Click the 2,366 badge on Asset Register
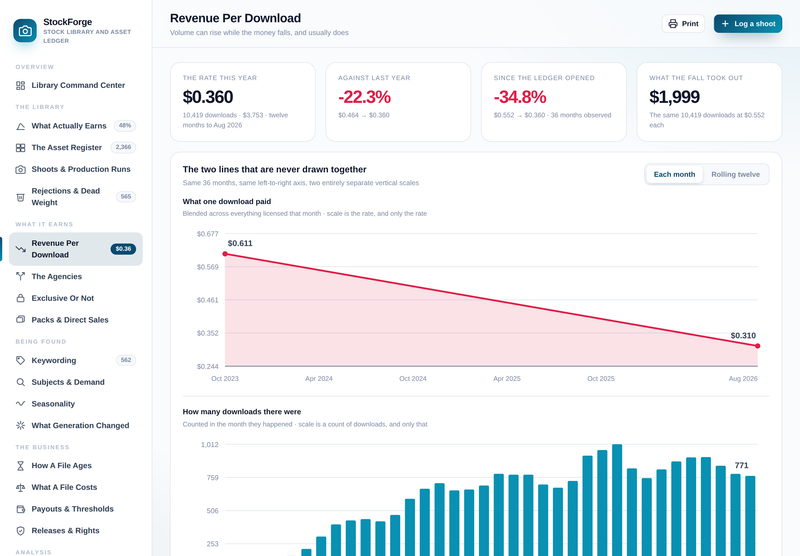 123,147
